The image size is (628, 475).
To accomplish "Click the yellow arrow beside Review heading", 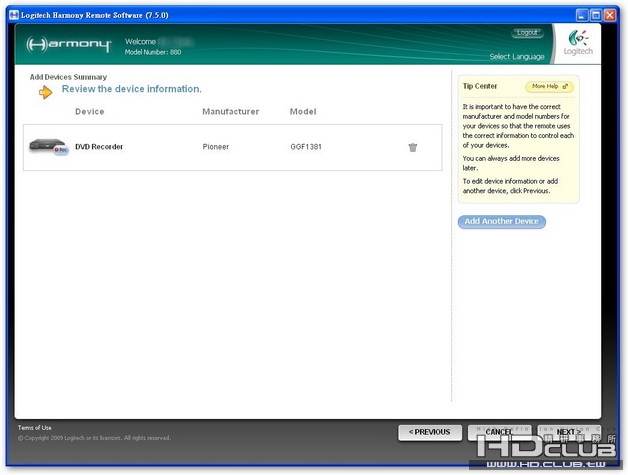I will click(x=45, y=93).
